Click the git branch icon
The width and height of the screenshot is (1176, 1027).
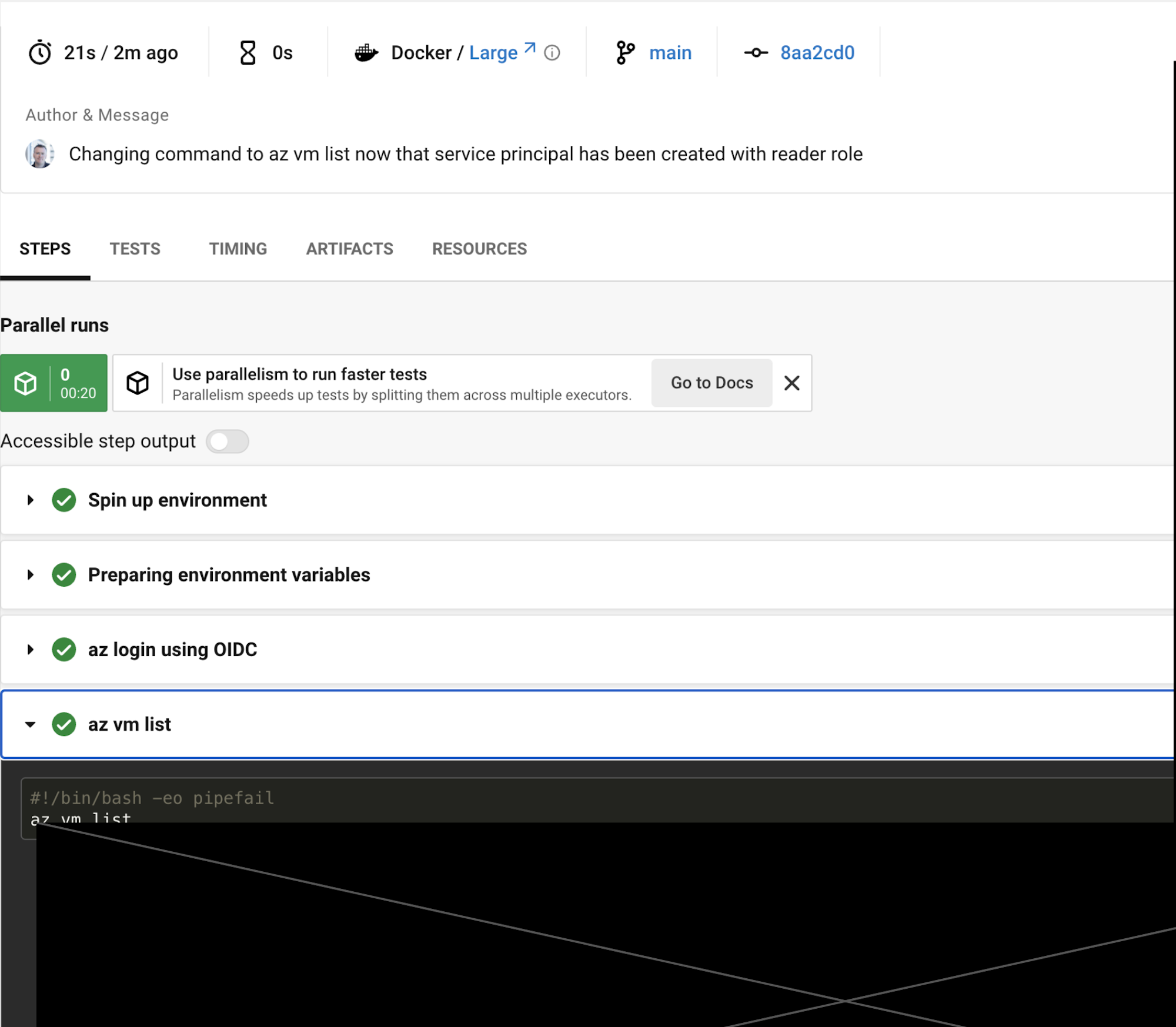tap(625, 52)
